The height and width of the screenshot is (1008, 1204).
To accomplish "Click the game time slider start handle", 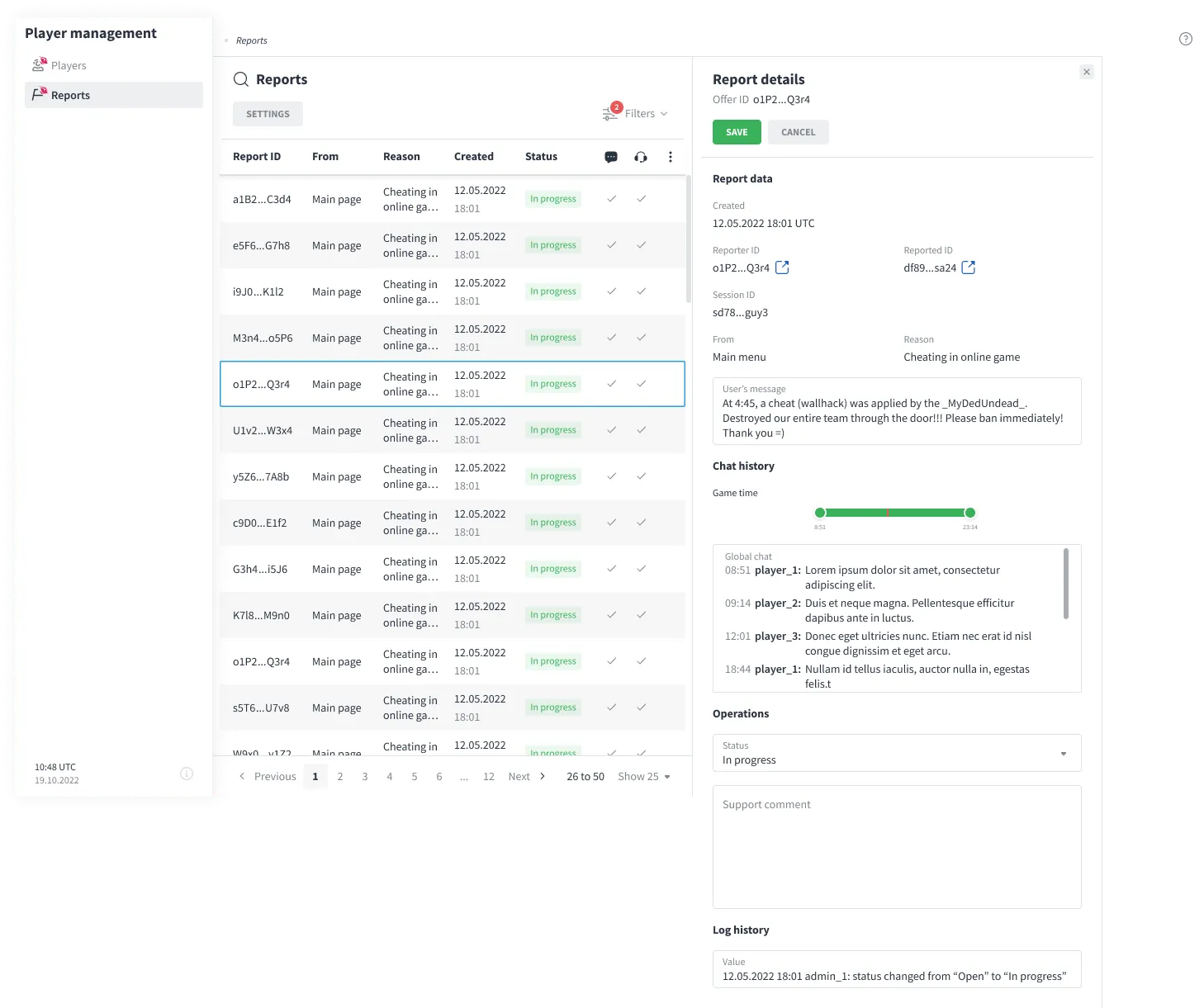I will click(x=820, y=513).
